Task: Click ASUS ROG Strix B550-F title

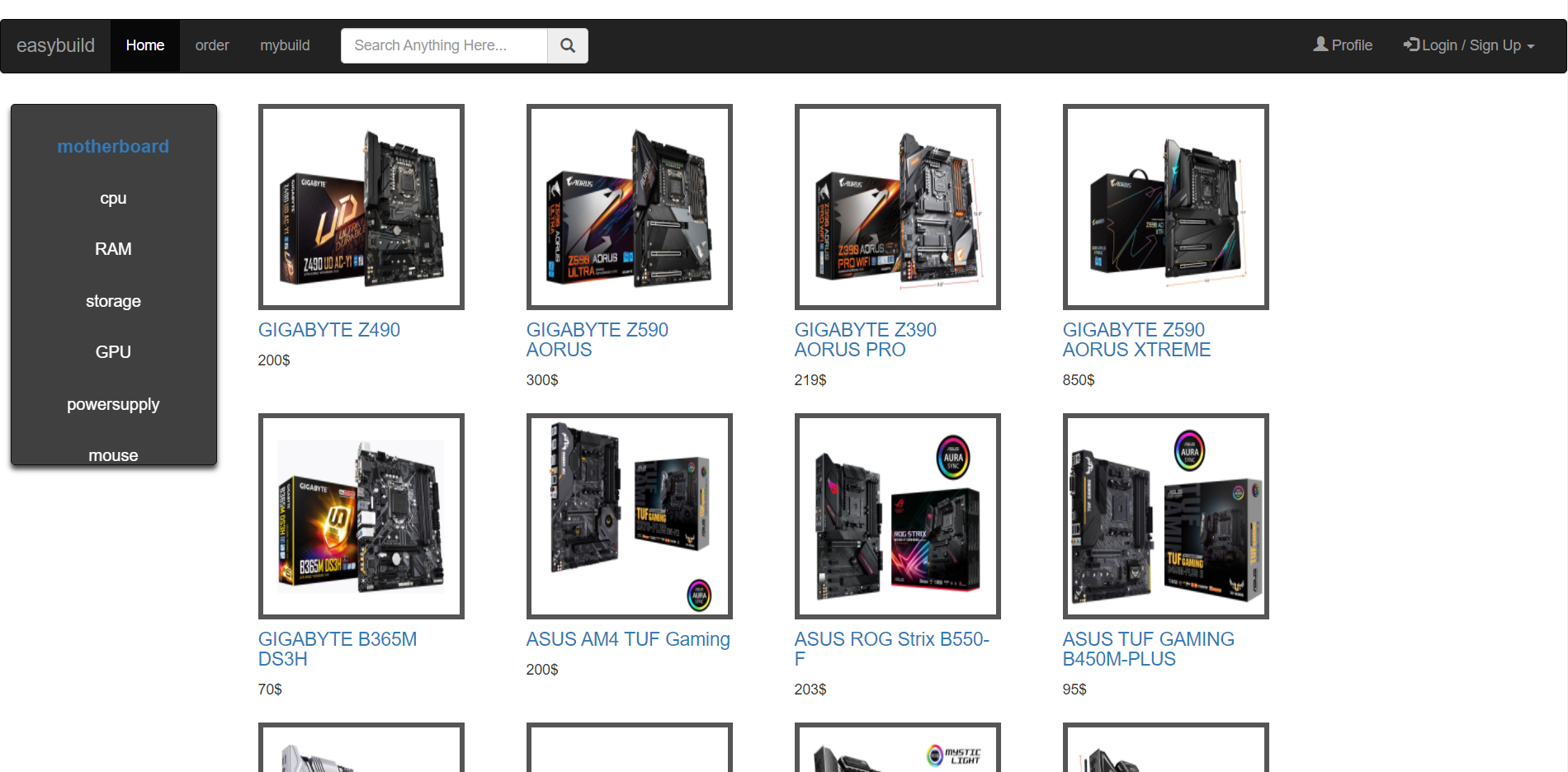Action: [x=892, y=649]
